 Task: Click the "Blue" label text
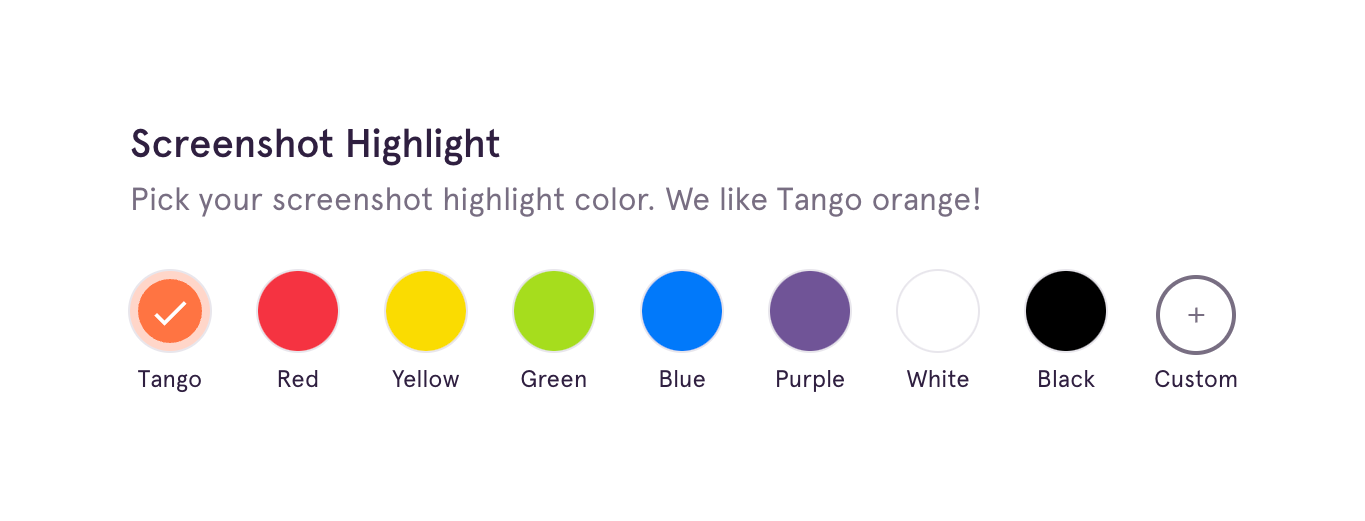tap(682, 380)
